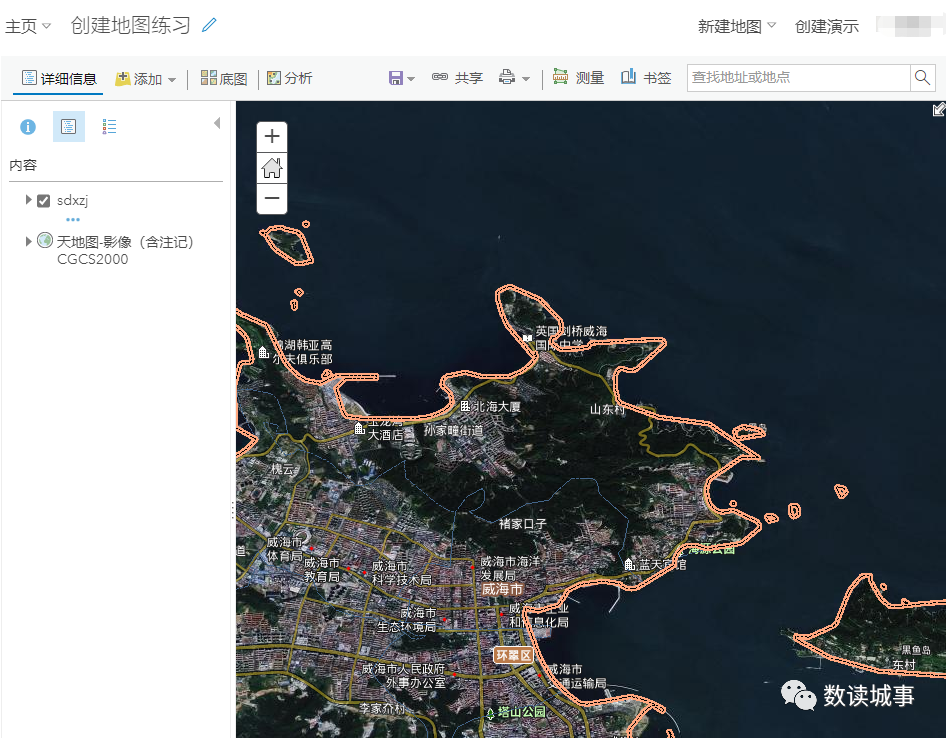Click the 蓝天宾馆 building marker

pyautogui.click(x=629, y=564)
